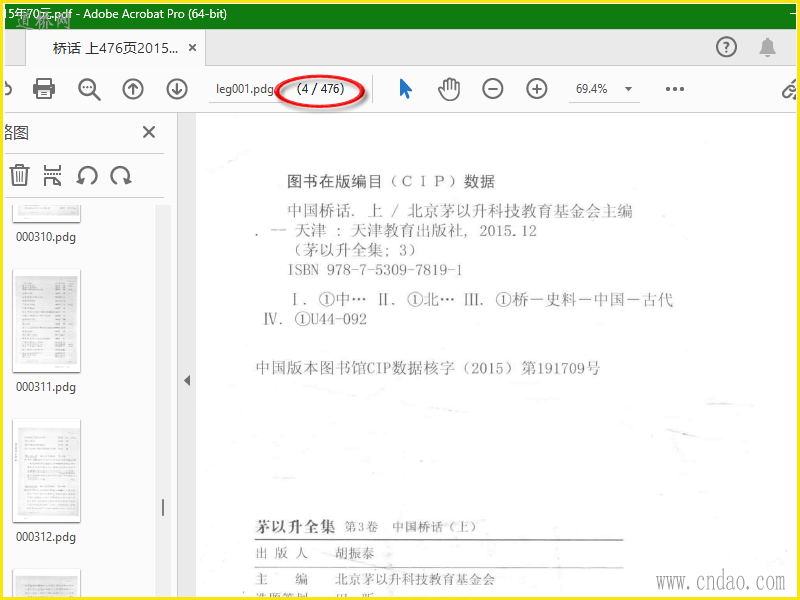Collapse the navigation pane with left arrow

point(187,381)
